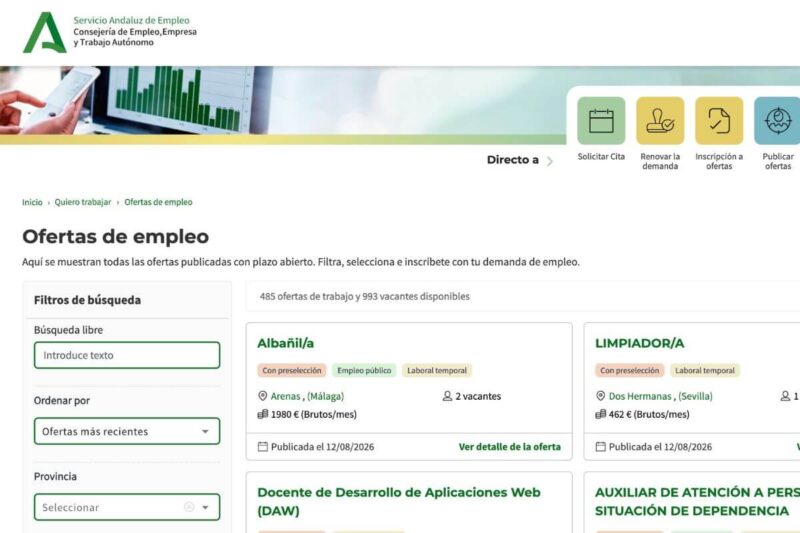
Task: Click the Publicar ofertas label
Action: coord(778,161)
